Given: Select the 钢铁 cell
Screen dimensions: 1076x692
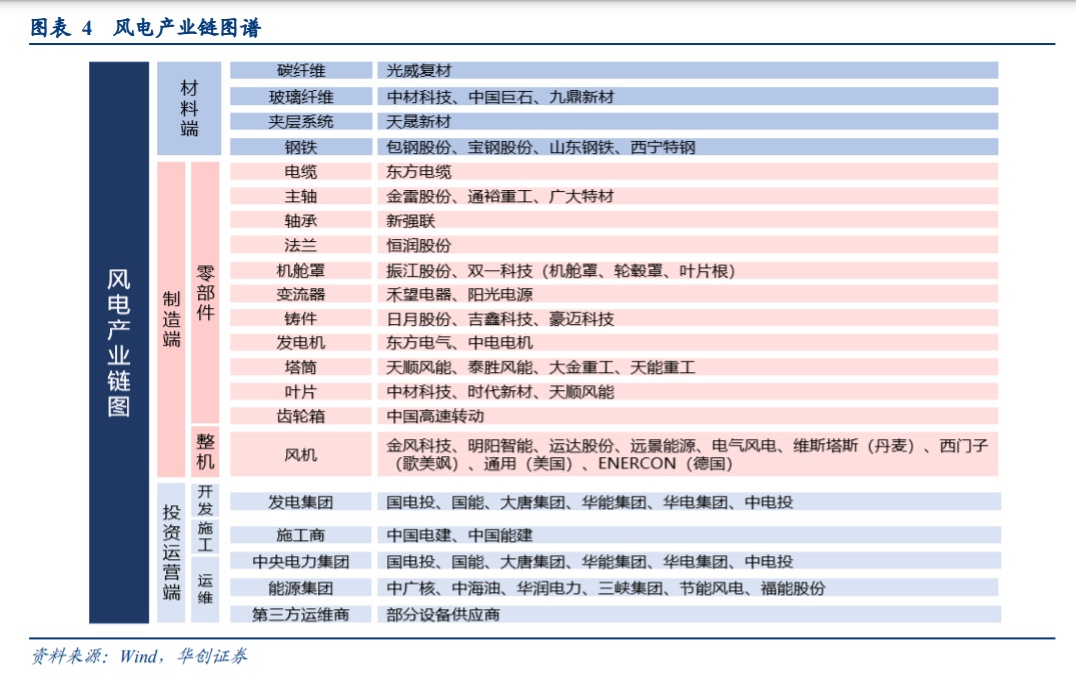Looking at the screenshot, I should click(x=301, y=147).
